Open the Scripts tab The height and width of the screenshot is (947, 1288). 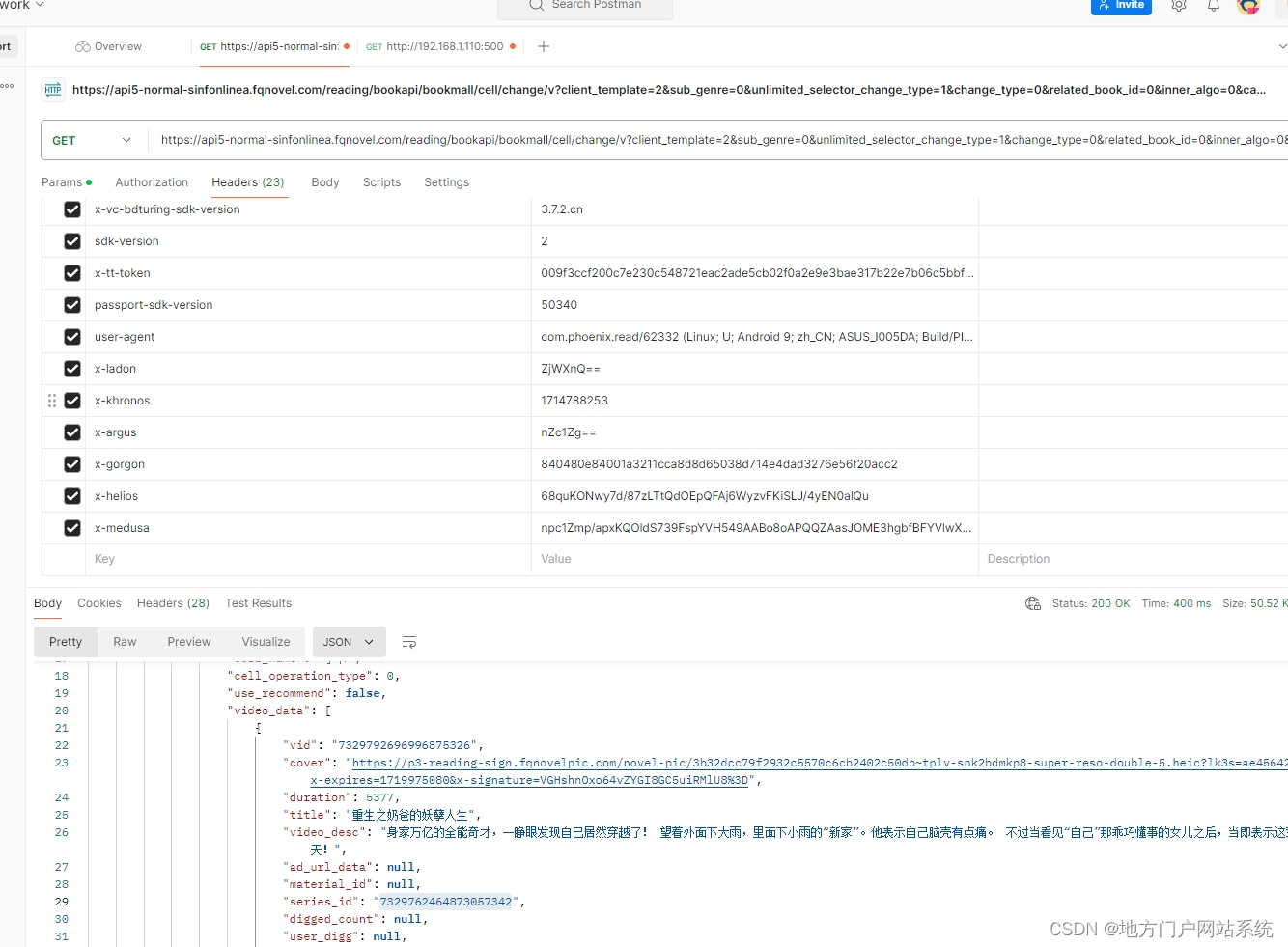point(381,182)
